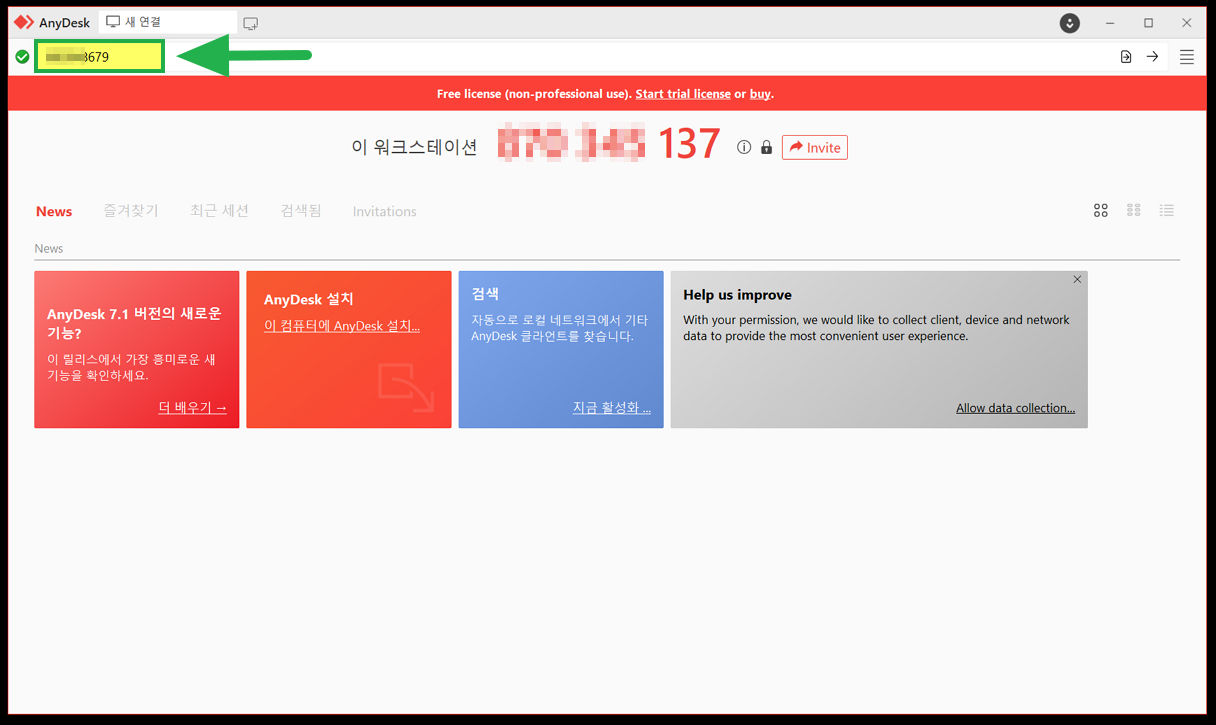Switch to the 검색됨 tab

[301, 211]
